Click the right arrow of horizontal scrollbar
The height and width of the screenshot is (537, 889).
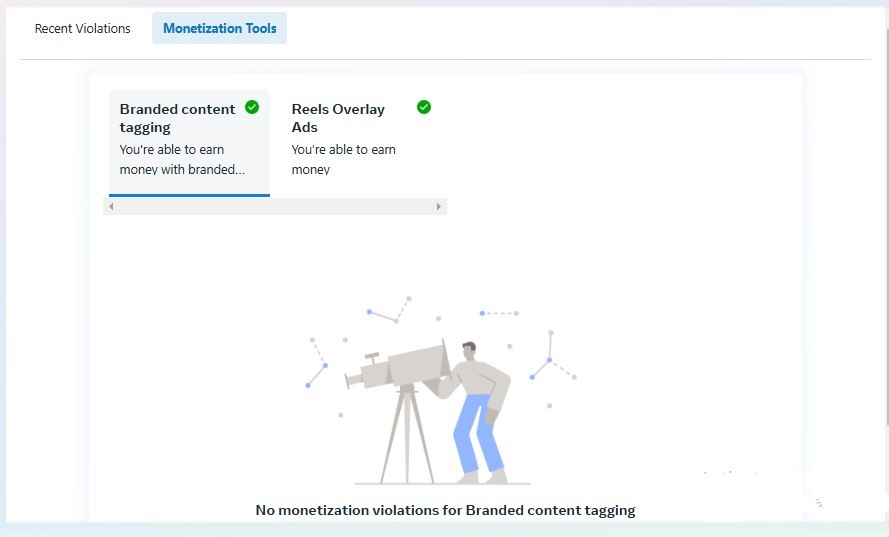[x=439, y=206]
